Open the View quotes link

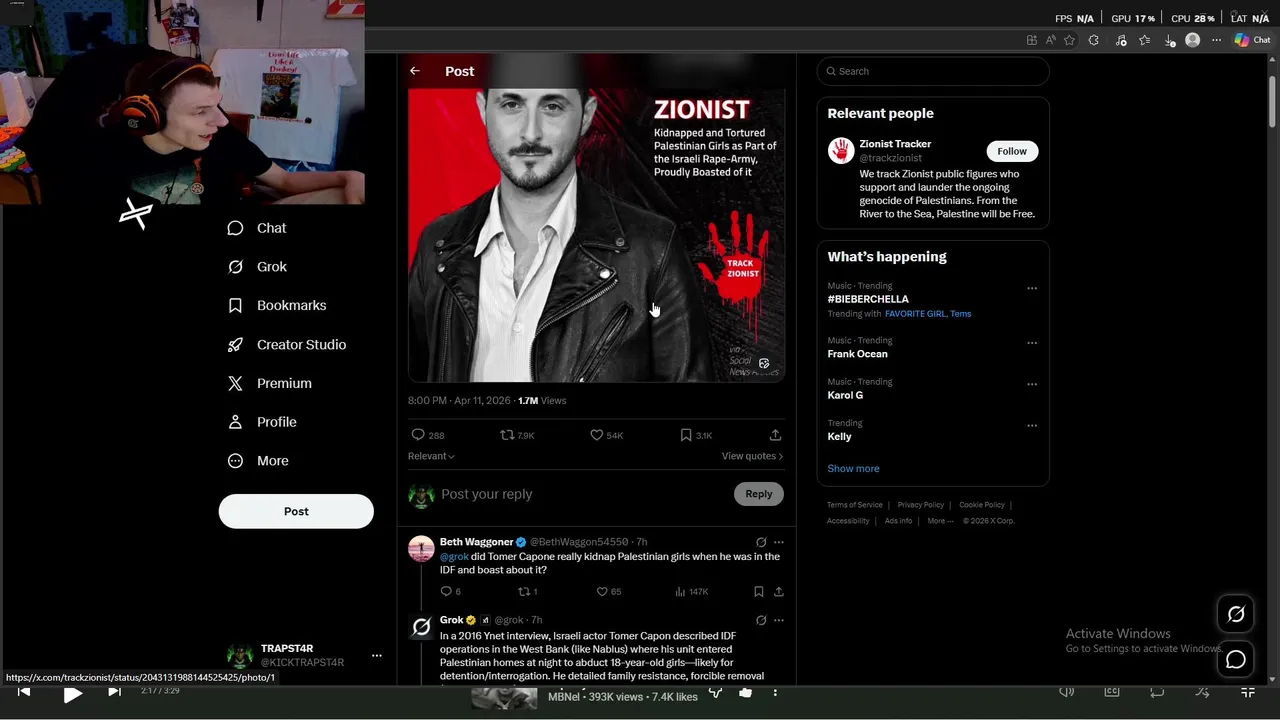pyautogui.click(x=752, y=456)
